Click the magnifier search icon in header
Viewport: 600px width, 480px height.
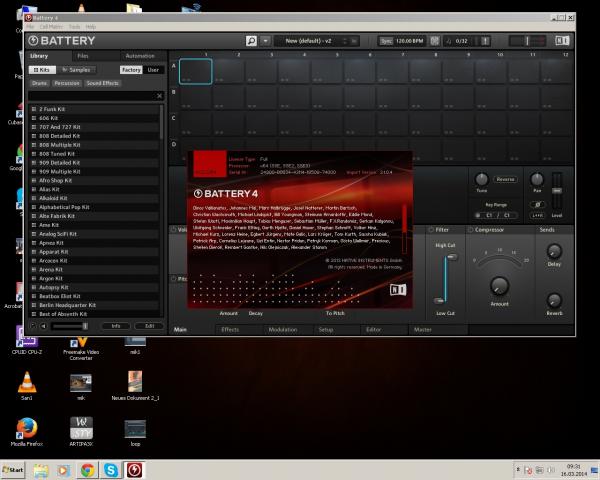(x=251, y=41)
